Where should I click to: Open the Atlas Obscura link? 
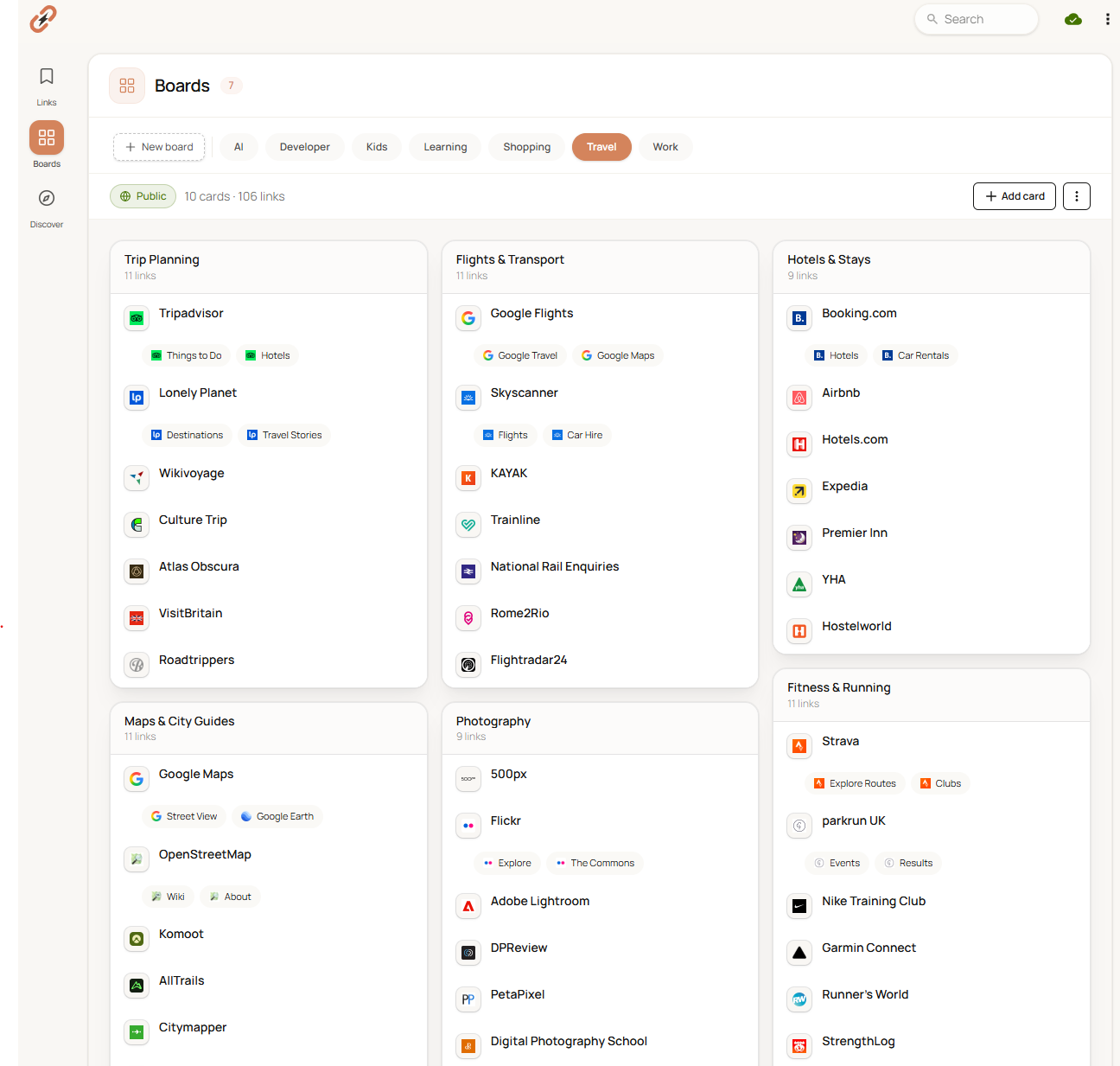click(199, 566)
